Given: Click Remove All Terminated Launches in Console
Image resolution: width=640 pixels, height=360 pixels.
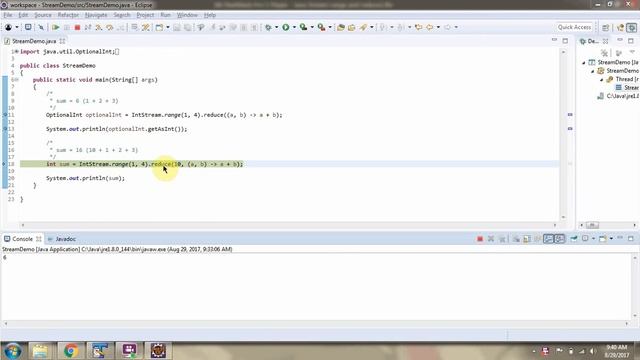Looking at the screenshot, I should [x=502, y=239].
